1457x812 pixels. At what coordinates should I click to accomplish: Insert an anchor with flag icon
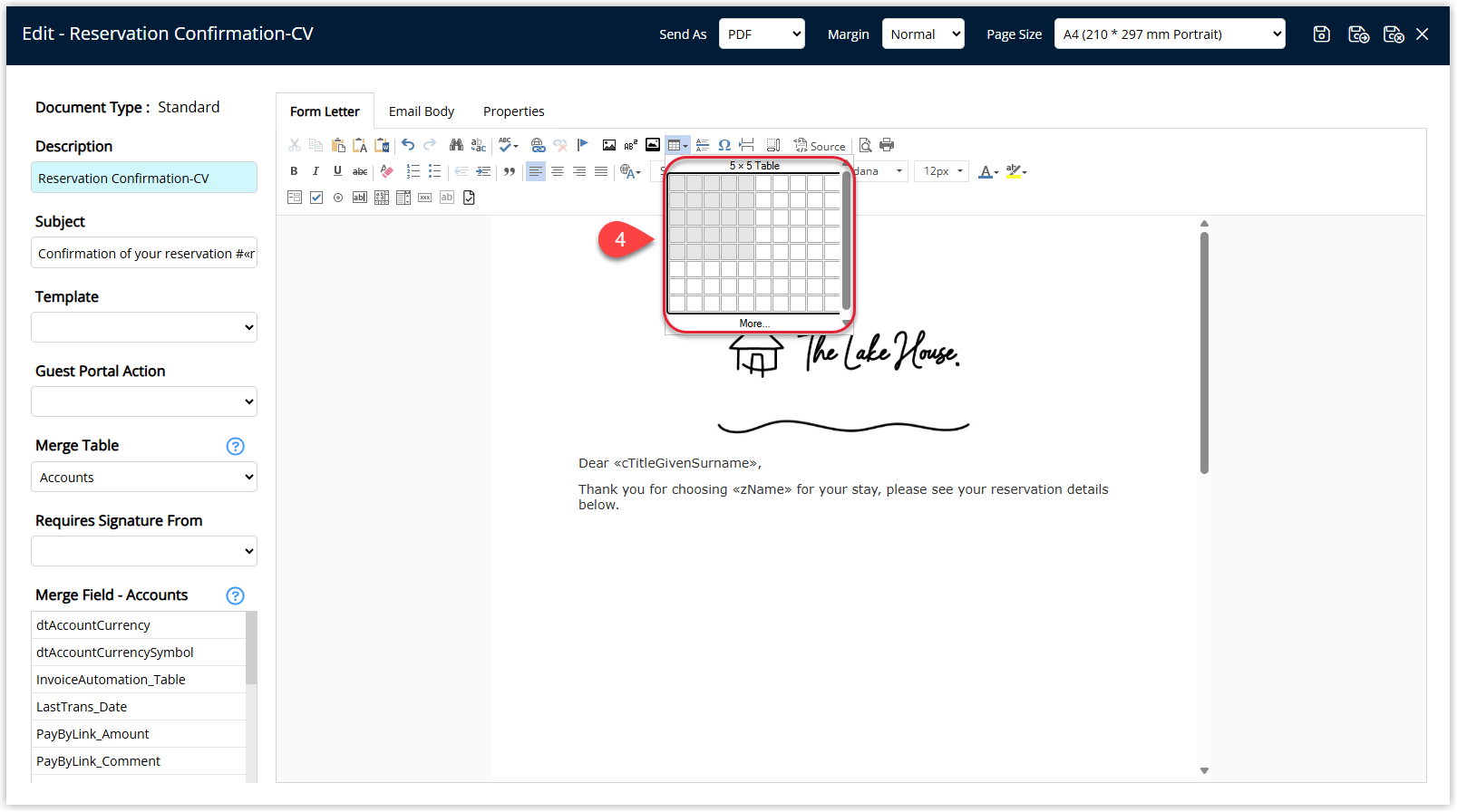[582, 145]
